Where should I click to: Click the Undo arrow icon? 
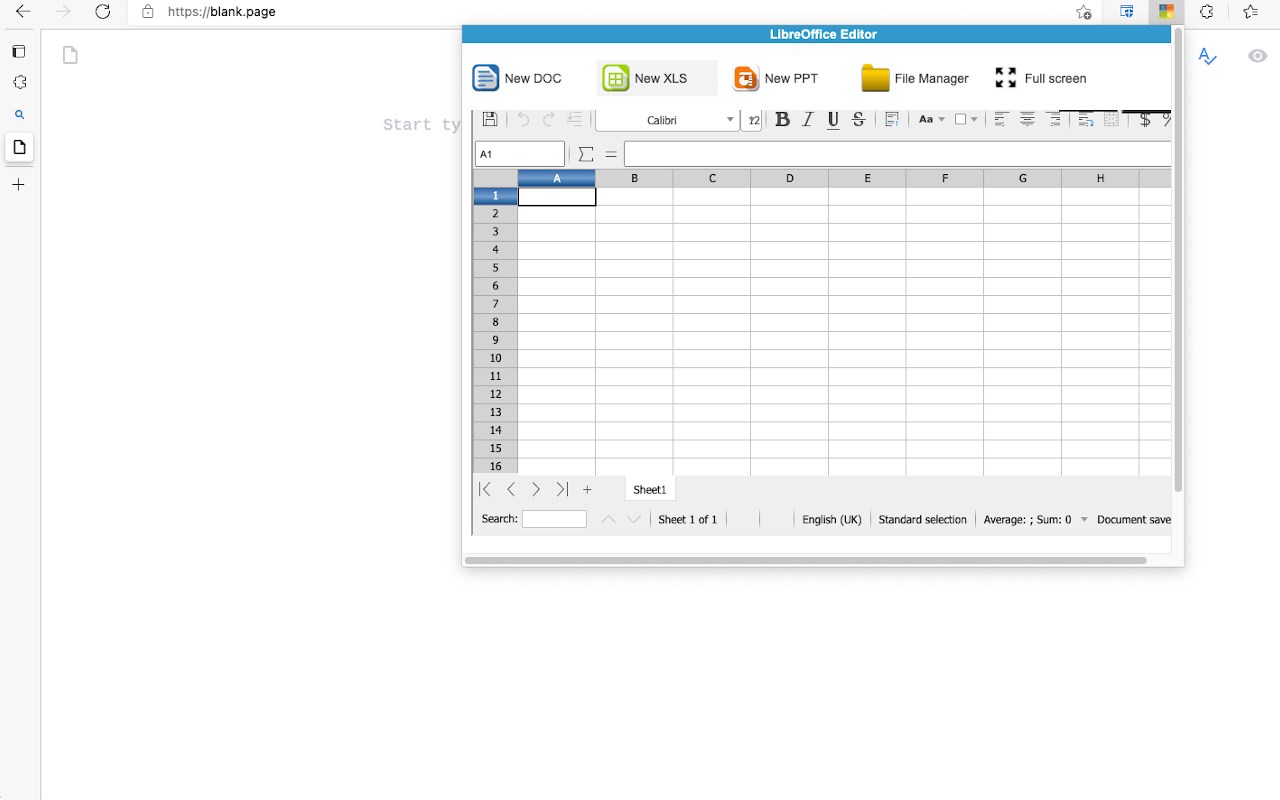[523, 120]
